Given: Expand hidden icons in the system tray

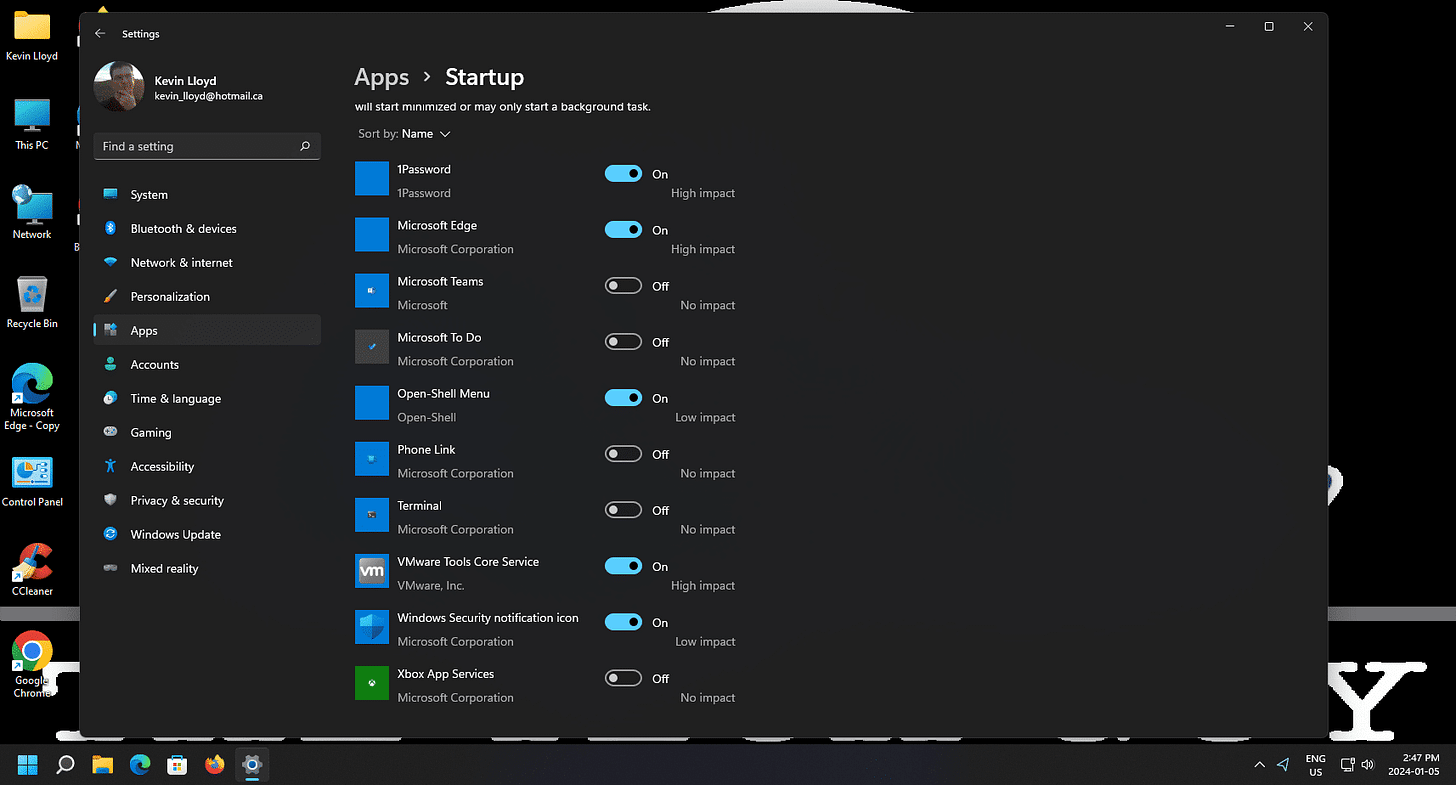Looking at the screenshot, I should coord(1259,764).
